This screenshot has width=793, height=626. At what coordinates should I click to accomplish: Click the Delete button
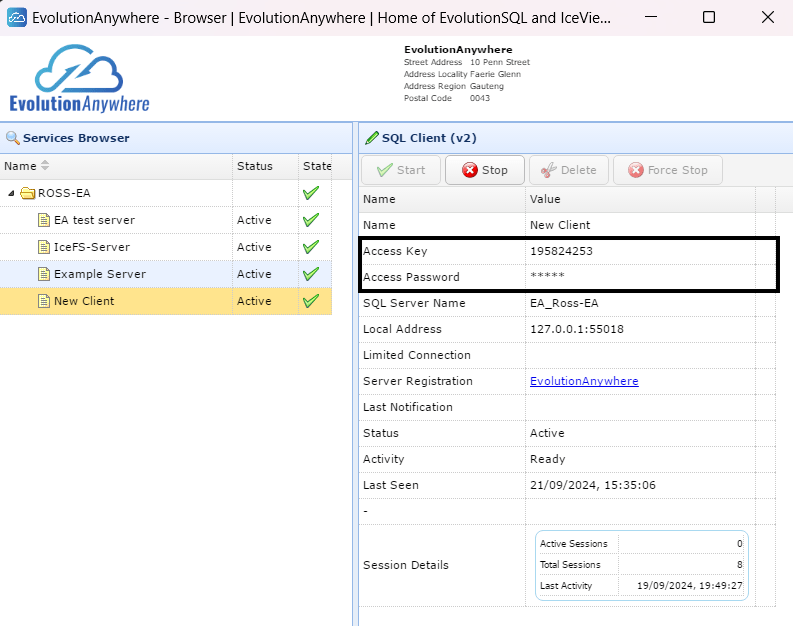pyautogui.click(x=569, y=170)
